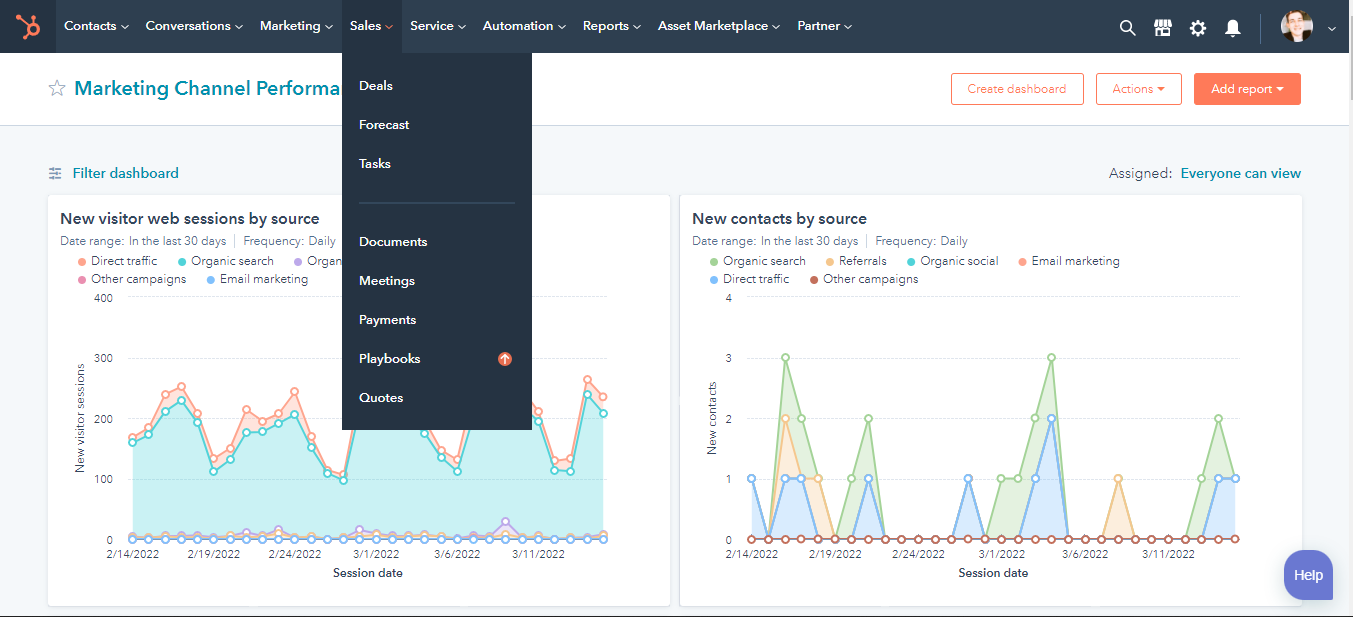Open the Actions dropdown
1353x617 pixels.
pyautogui.click(x=1138, y=88)
